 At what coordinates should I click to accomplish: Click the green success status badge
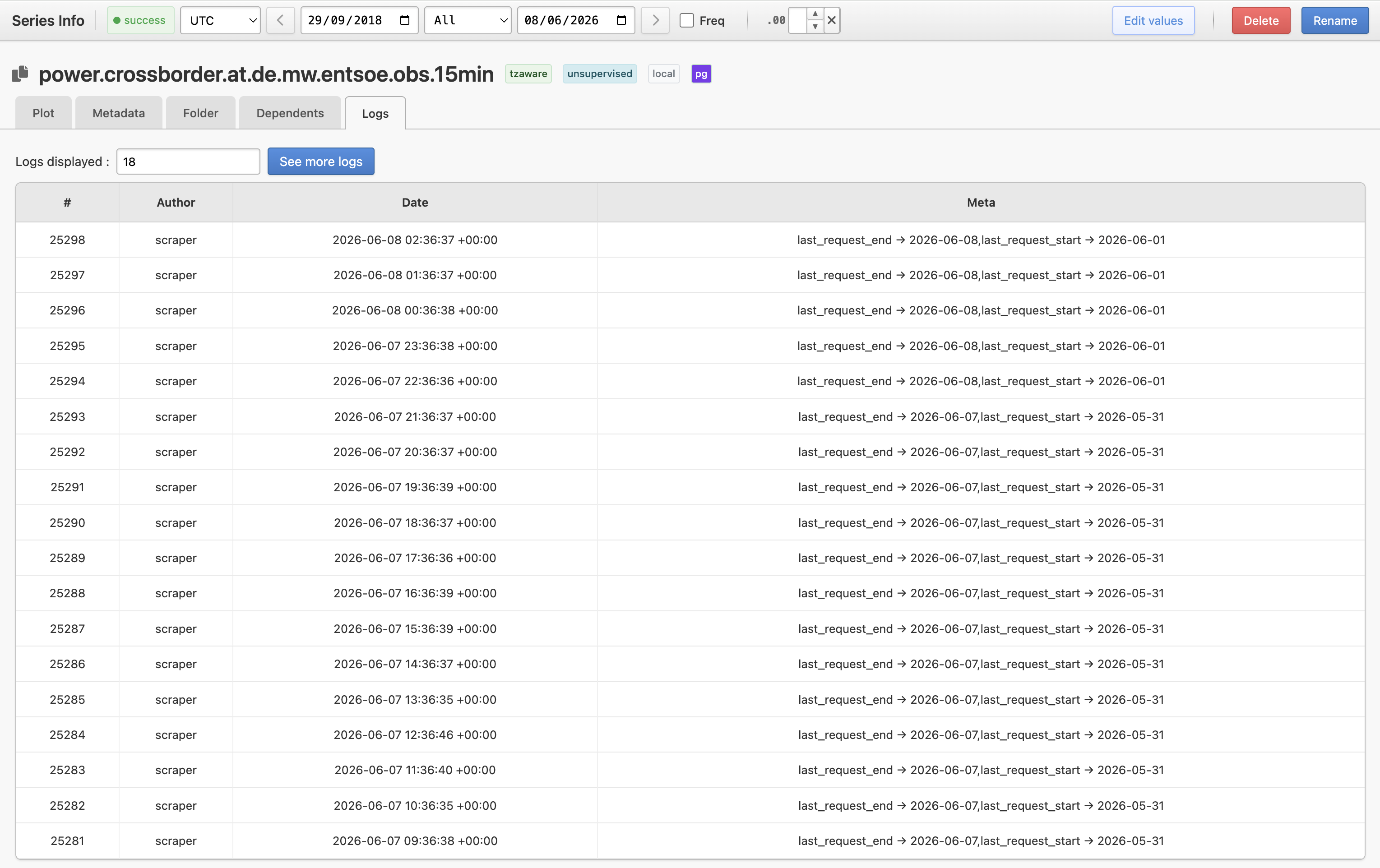pos(140,21)
